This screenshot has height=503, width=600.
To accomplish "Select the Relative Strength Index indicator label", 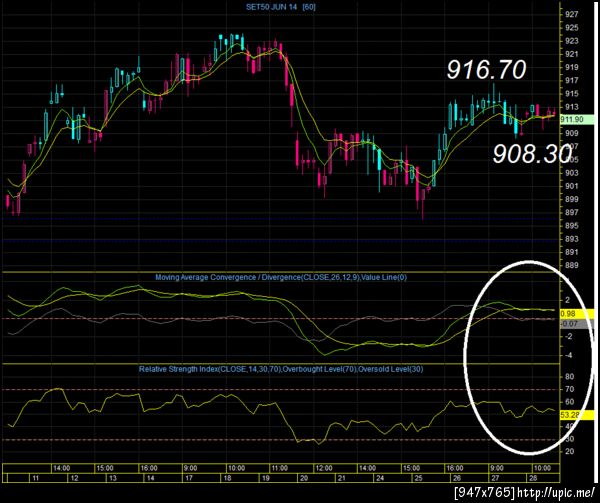I will [x=281, y=370].
